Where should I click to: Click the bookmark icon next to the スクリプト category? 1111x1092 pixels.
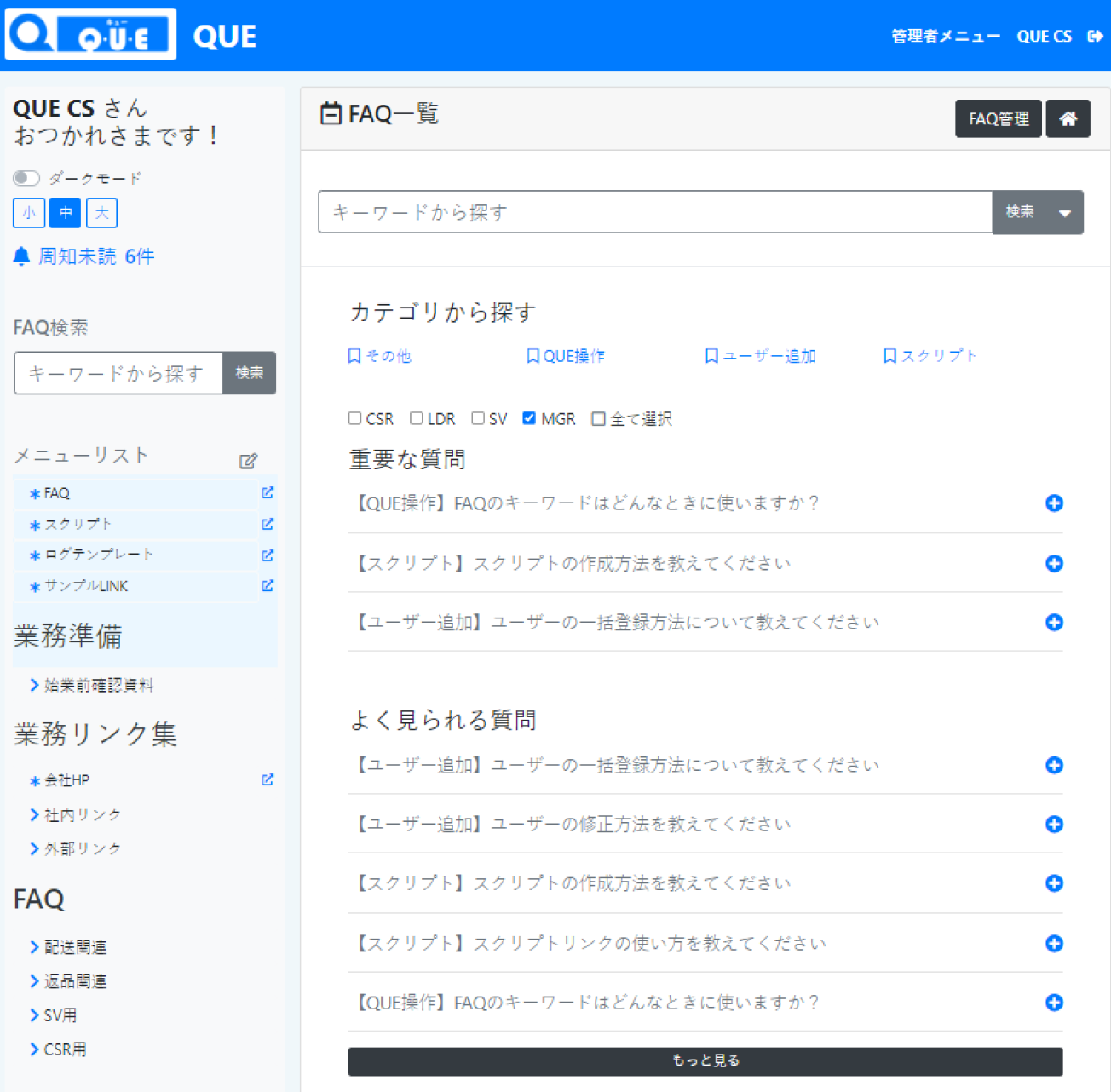[x=889, y=355]
